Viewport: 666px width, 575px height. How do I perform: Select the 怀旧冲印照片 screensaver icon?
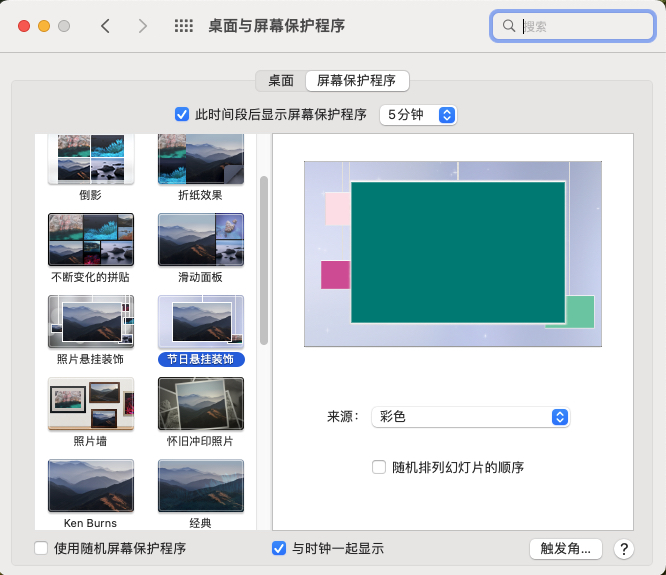tap(200, 403)
